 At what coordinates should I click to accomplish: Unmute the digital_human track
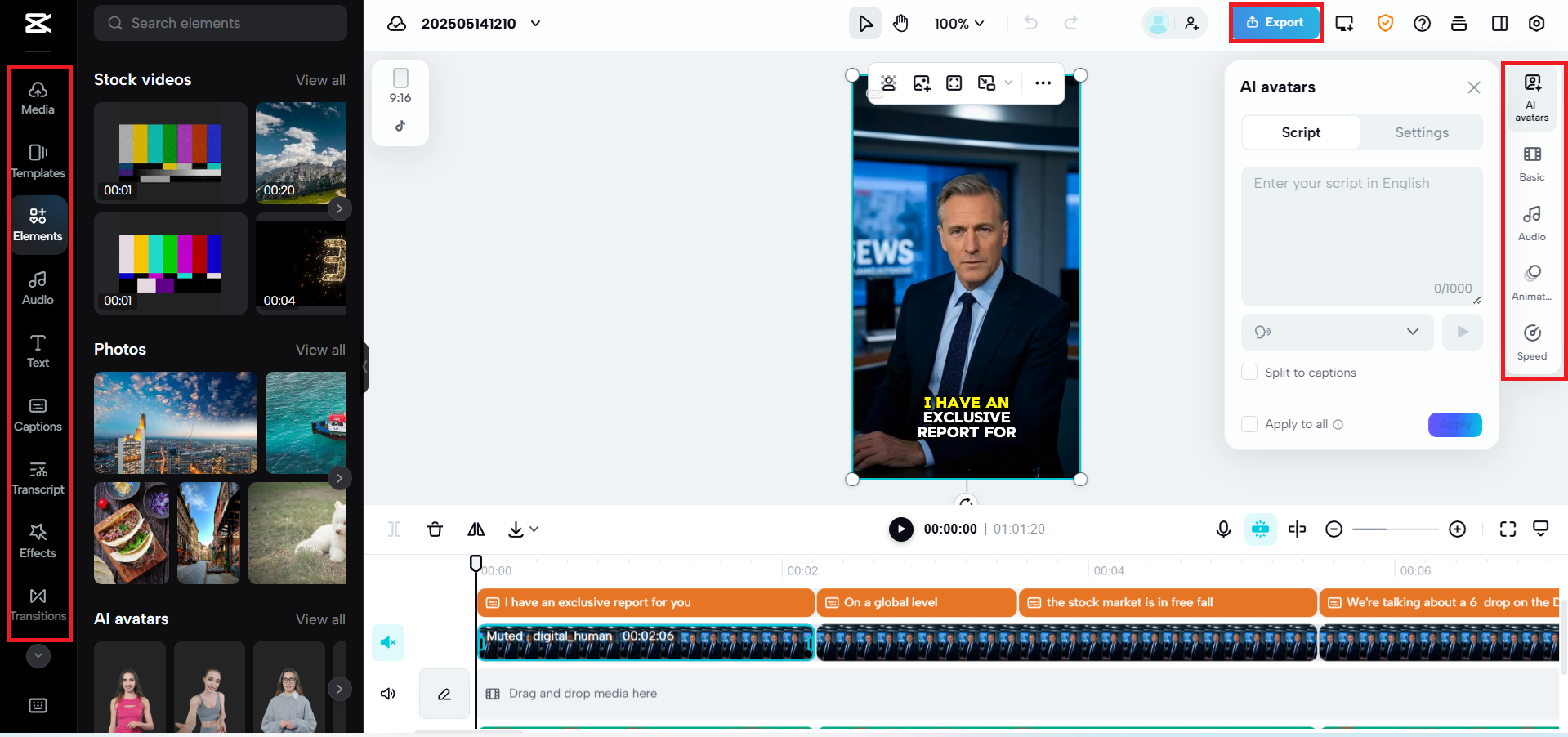click(387, 642)
